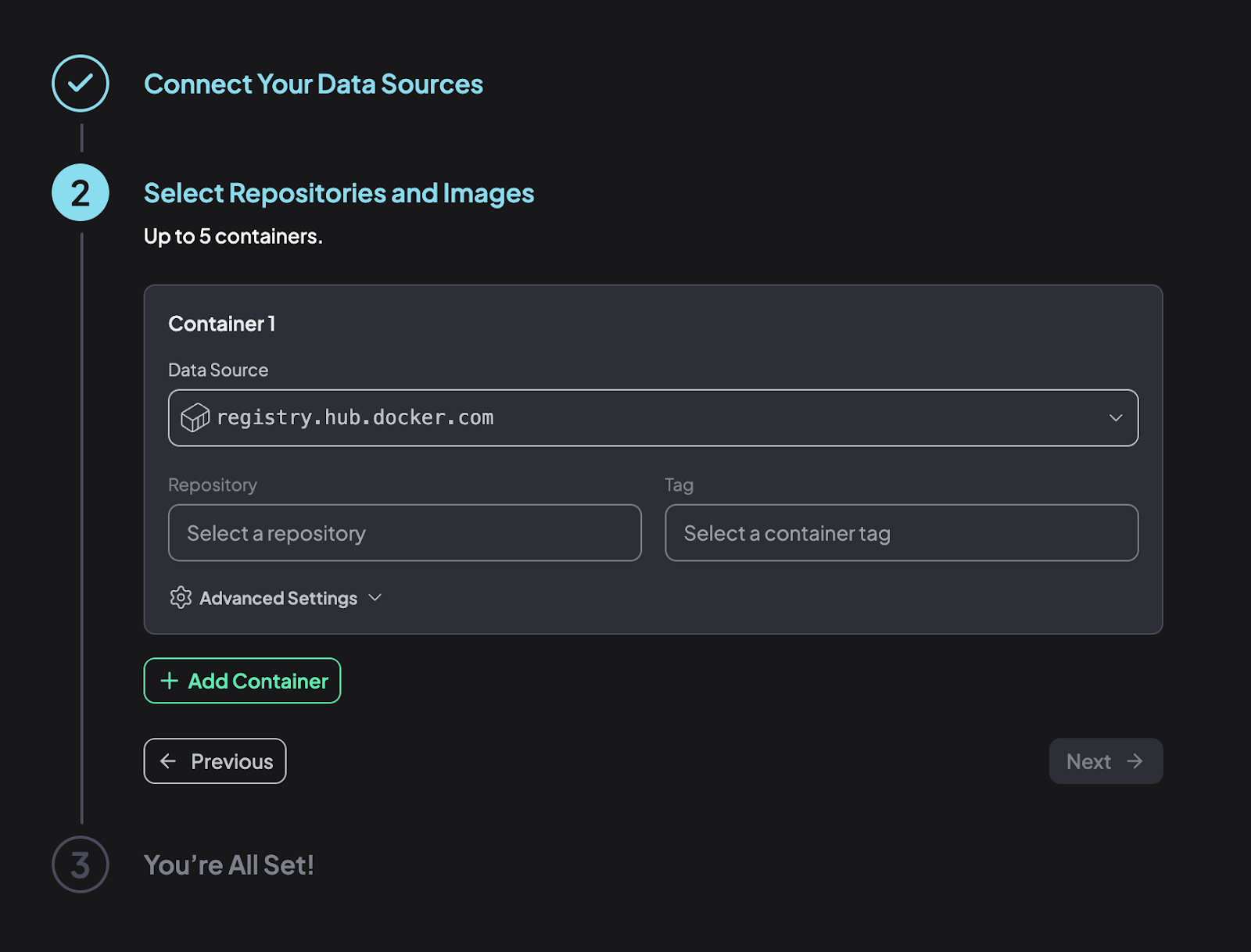Click the Advanced Settings gear icon
The image size is (1251, 952).
181,598
